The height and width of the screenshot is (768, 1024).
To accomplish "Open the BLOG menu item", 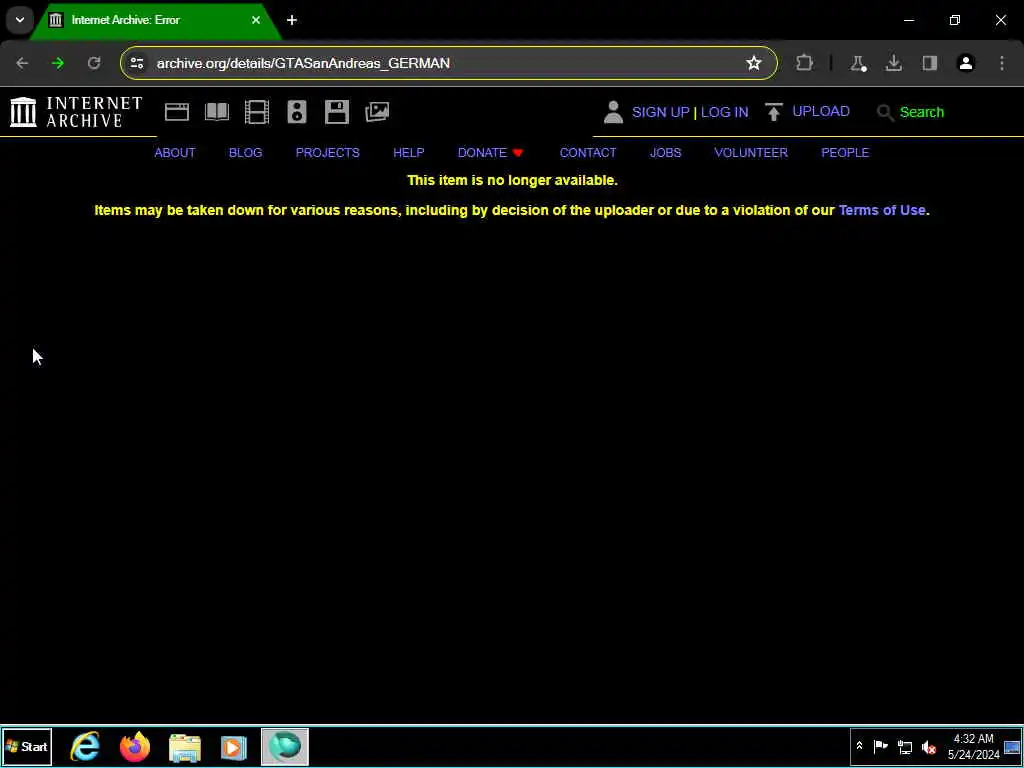I will (246, 153).
